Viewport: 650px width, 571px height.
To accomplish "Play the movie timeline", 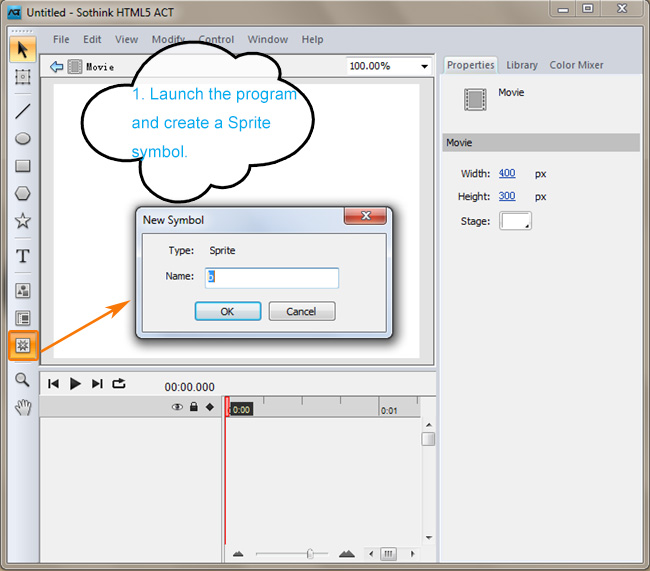I will click(x=75, y=384).
